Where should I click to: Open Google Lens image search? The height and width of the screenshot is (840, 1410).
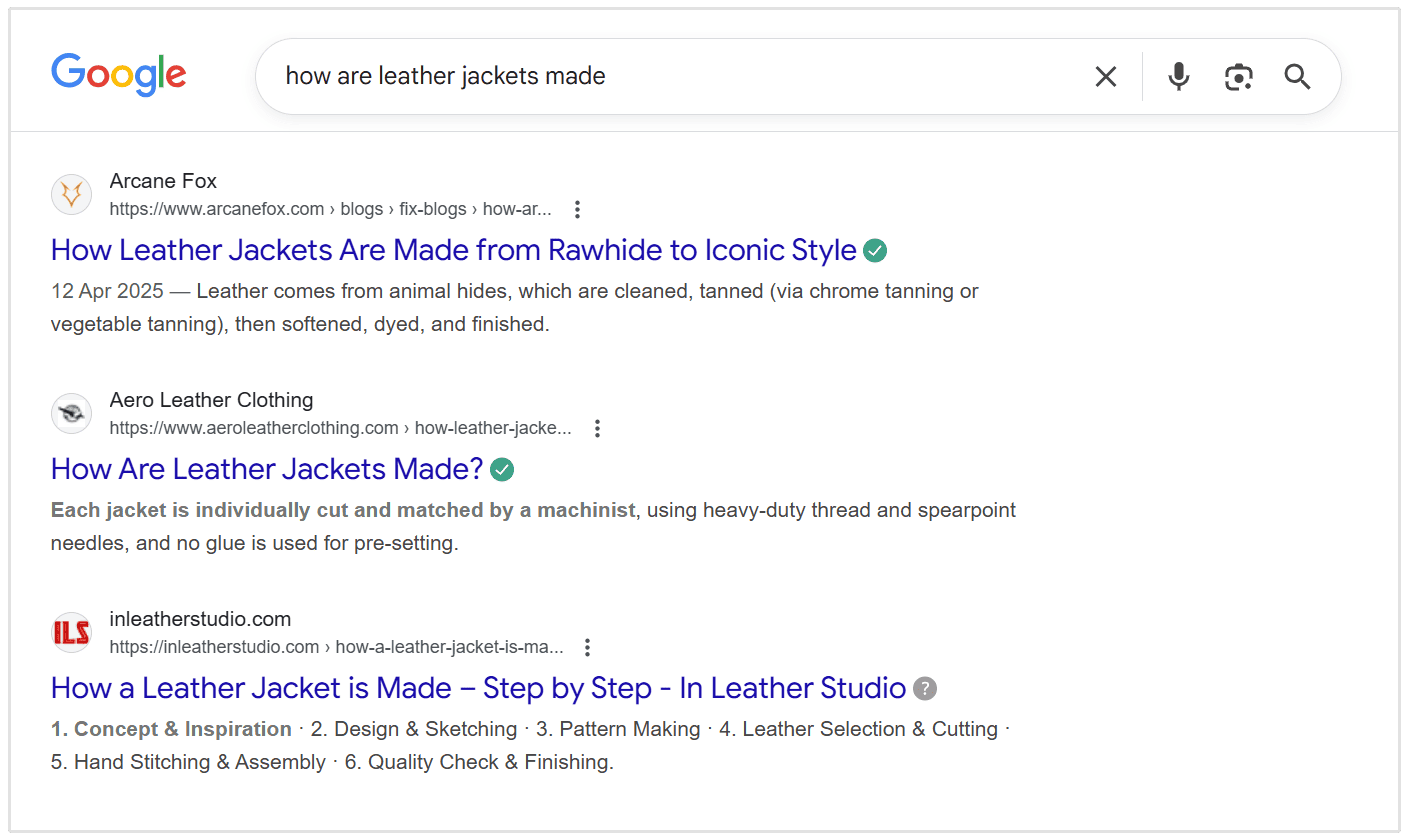click(x=1239, y=76)
